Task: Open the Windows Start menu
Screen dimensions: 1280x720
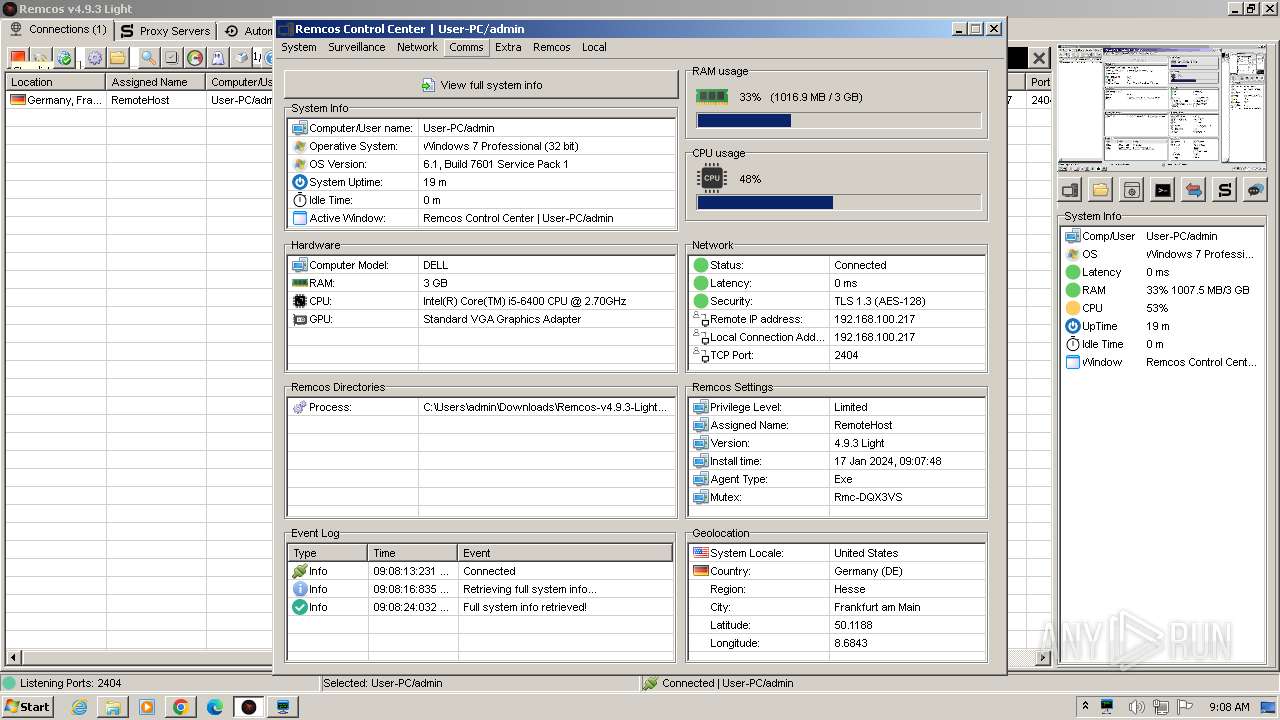Action: tap(27, 706)
